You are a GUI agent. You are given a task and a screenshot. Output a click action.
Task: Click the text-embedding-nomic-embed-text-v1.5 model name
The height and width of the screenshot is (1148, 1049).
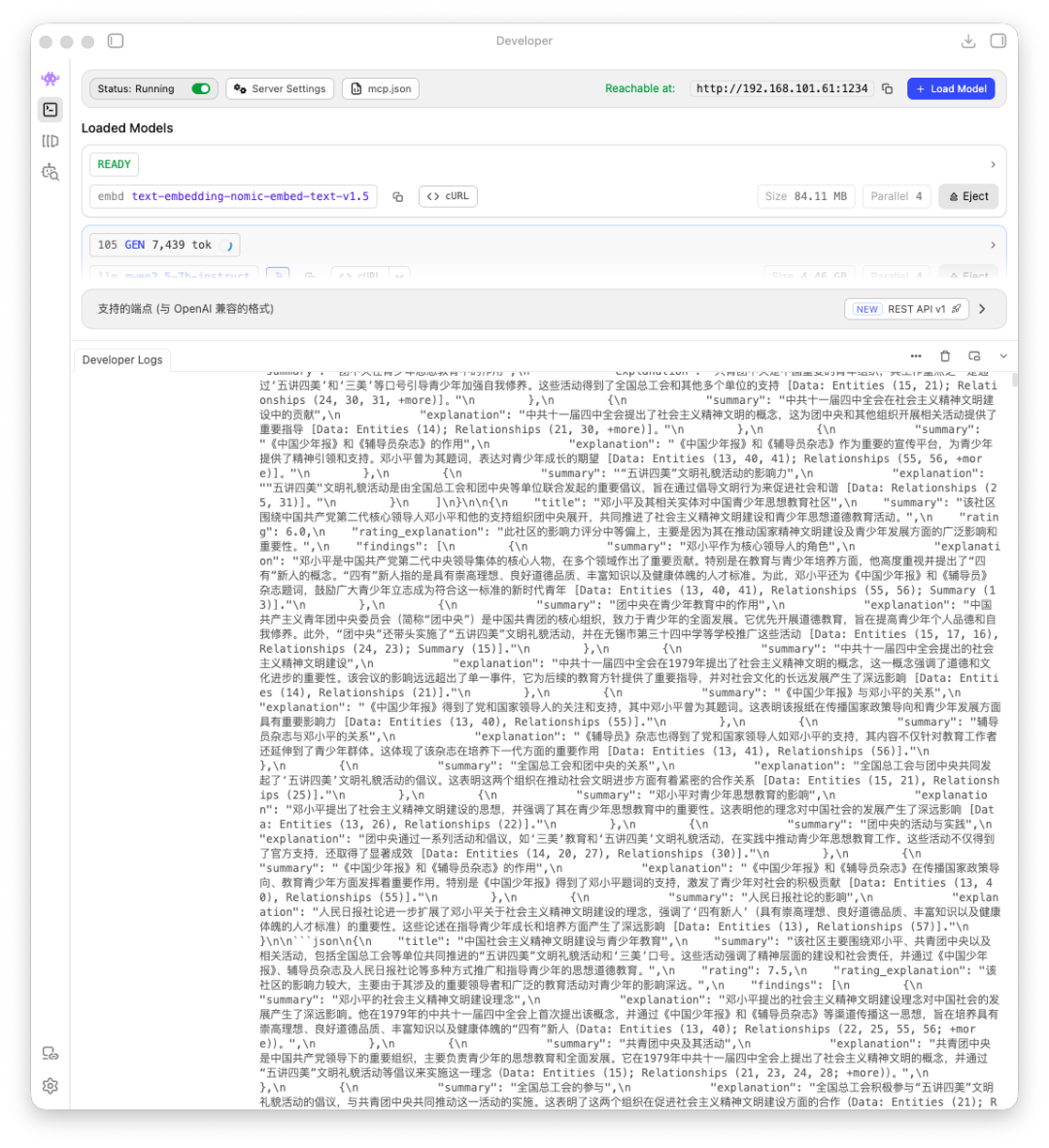(251, 196)
